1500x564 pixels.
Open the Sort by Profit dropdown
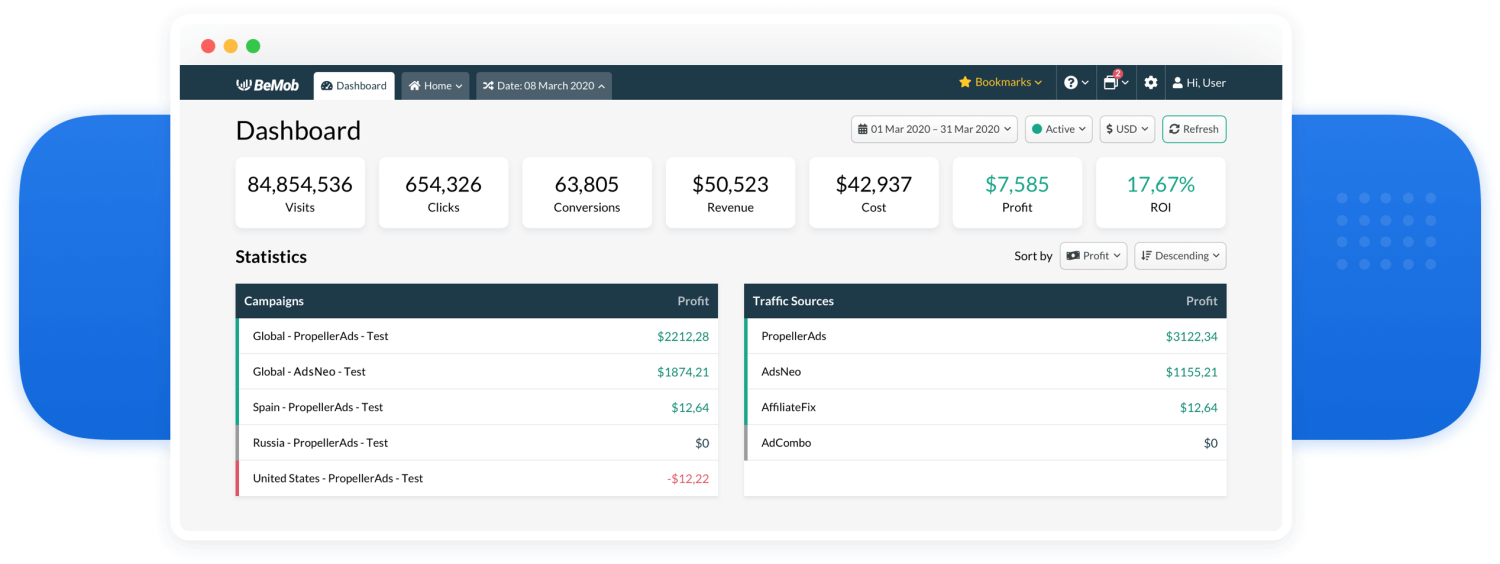[x=1094, y=256]
